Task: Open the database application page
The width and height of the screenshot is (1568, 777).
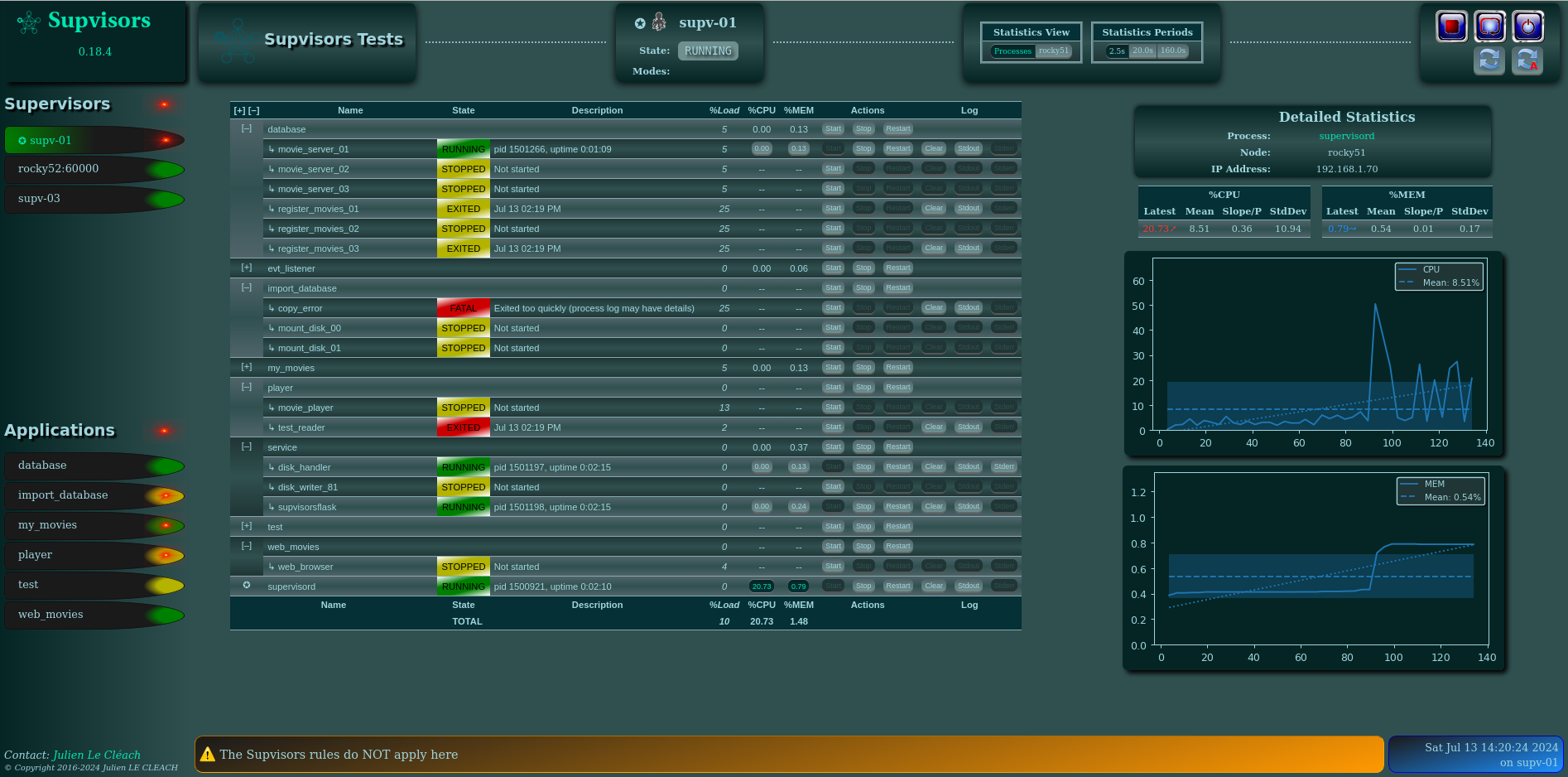Action: coord(94,466)
